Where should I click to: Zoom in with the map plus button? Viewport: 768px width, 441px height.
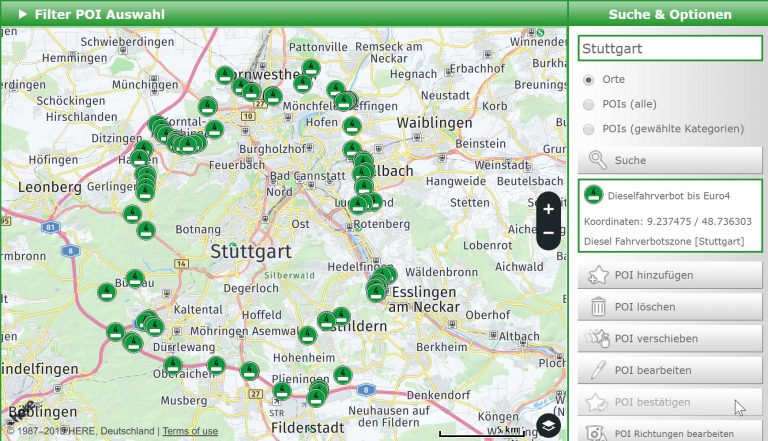(549, 209)
